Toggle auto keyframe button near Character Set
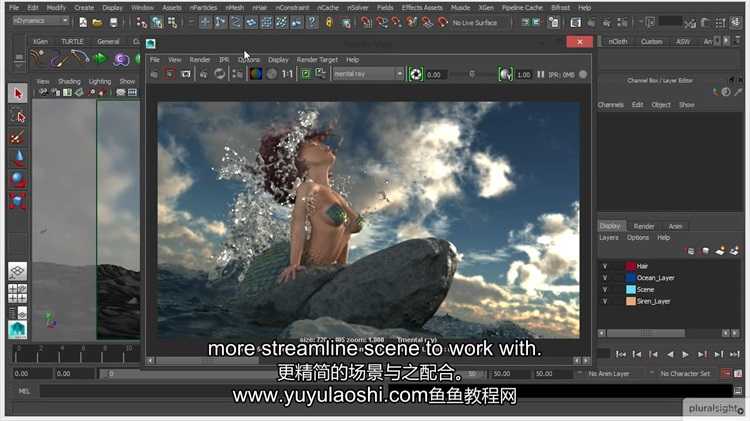 pos(726,373)
